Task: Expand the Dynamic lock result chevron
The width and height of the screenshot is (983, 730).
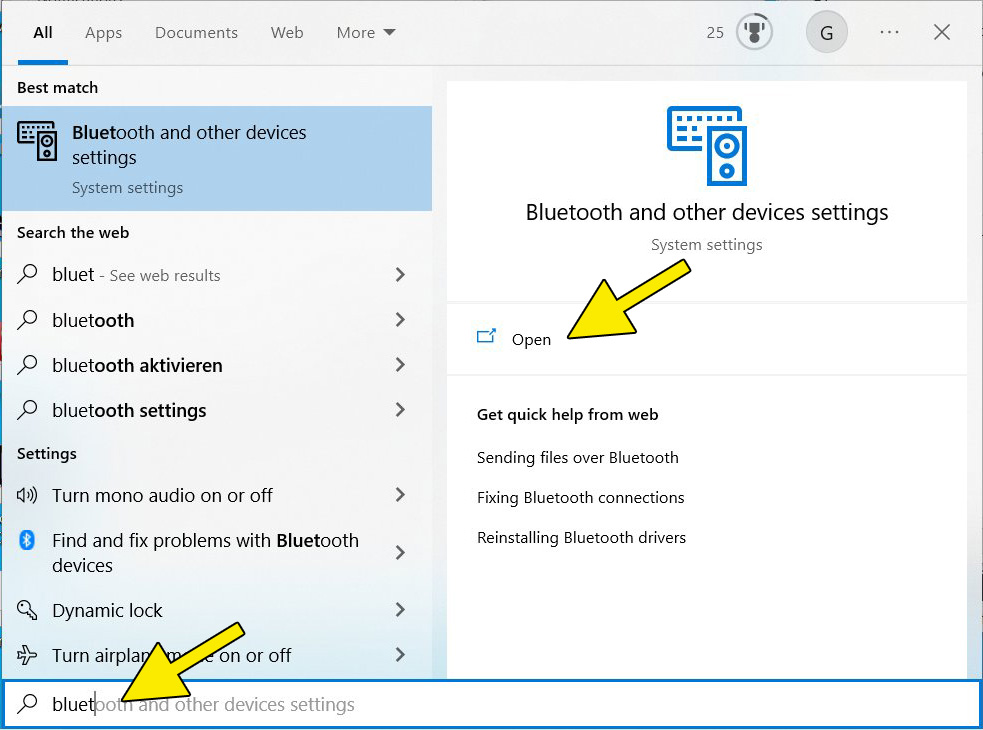Action: (x=400, y=610)
